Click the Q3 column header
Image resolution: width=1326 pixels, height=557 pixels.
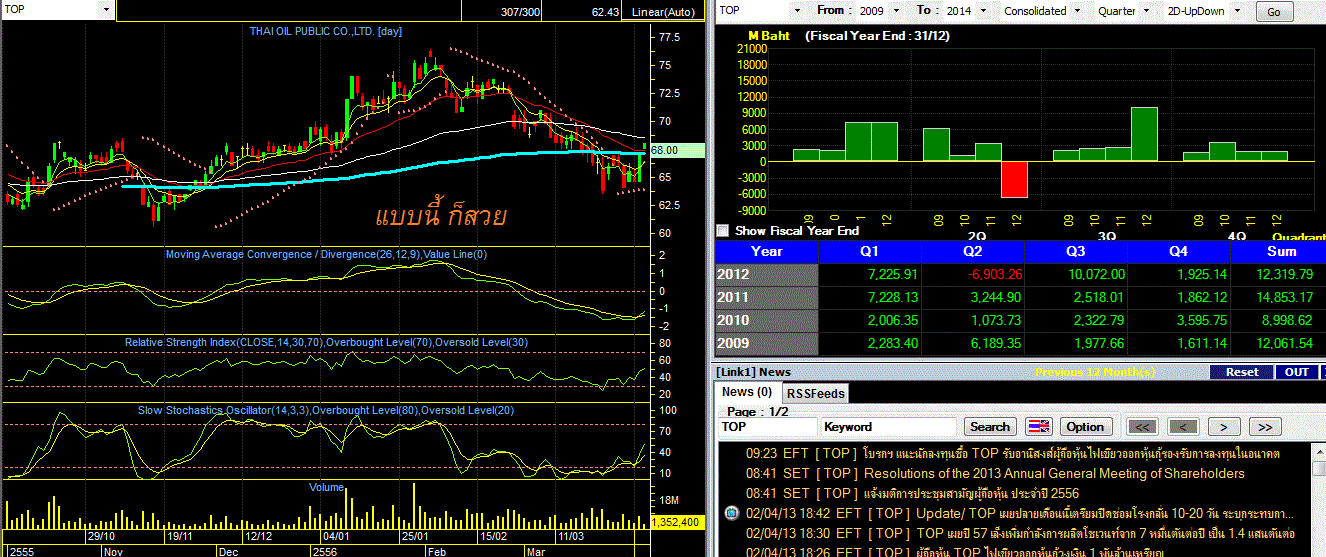click(1075, 251)
